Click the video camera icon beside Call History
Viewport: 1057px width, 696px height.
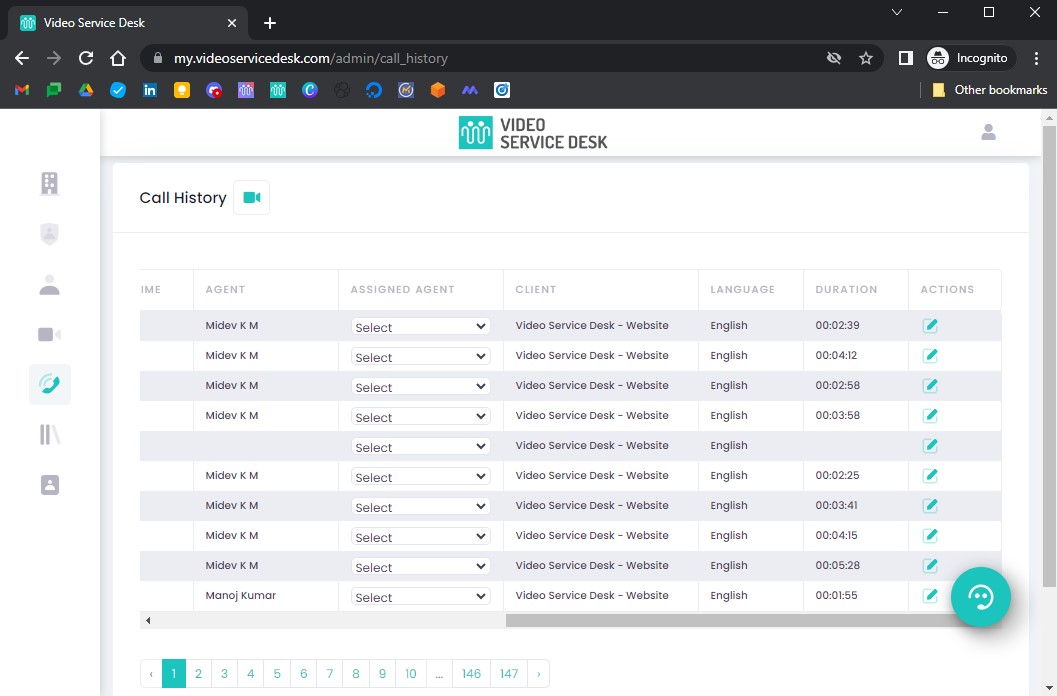[x=251, y=198]
